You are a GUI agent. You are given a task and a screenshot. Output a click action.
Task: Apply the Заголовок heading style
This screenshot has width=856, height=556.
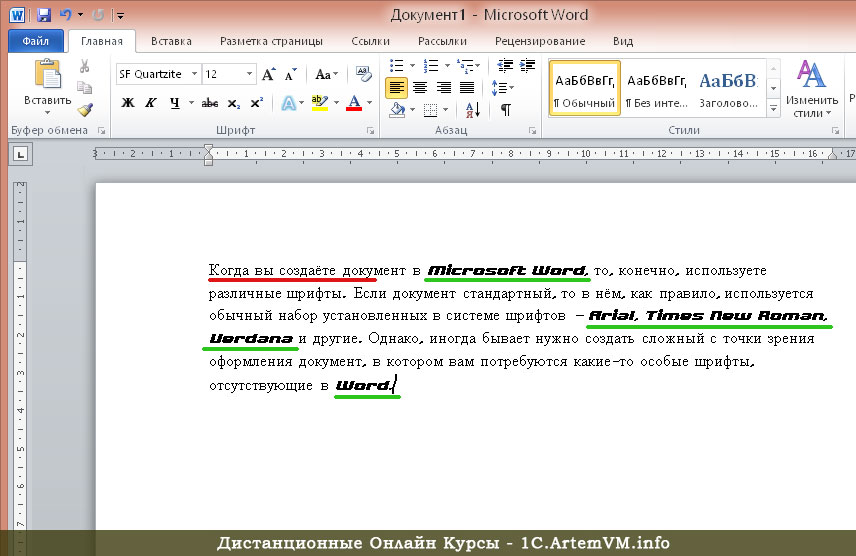click(728, 88)
